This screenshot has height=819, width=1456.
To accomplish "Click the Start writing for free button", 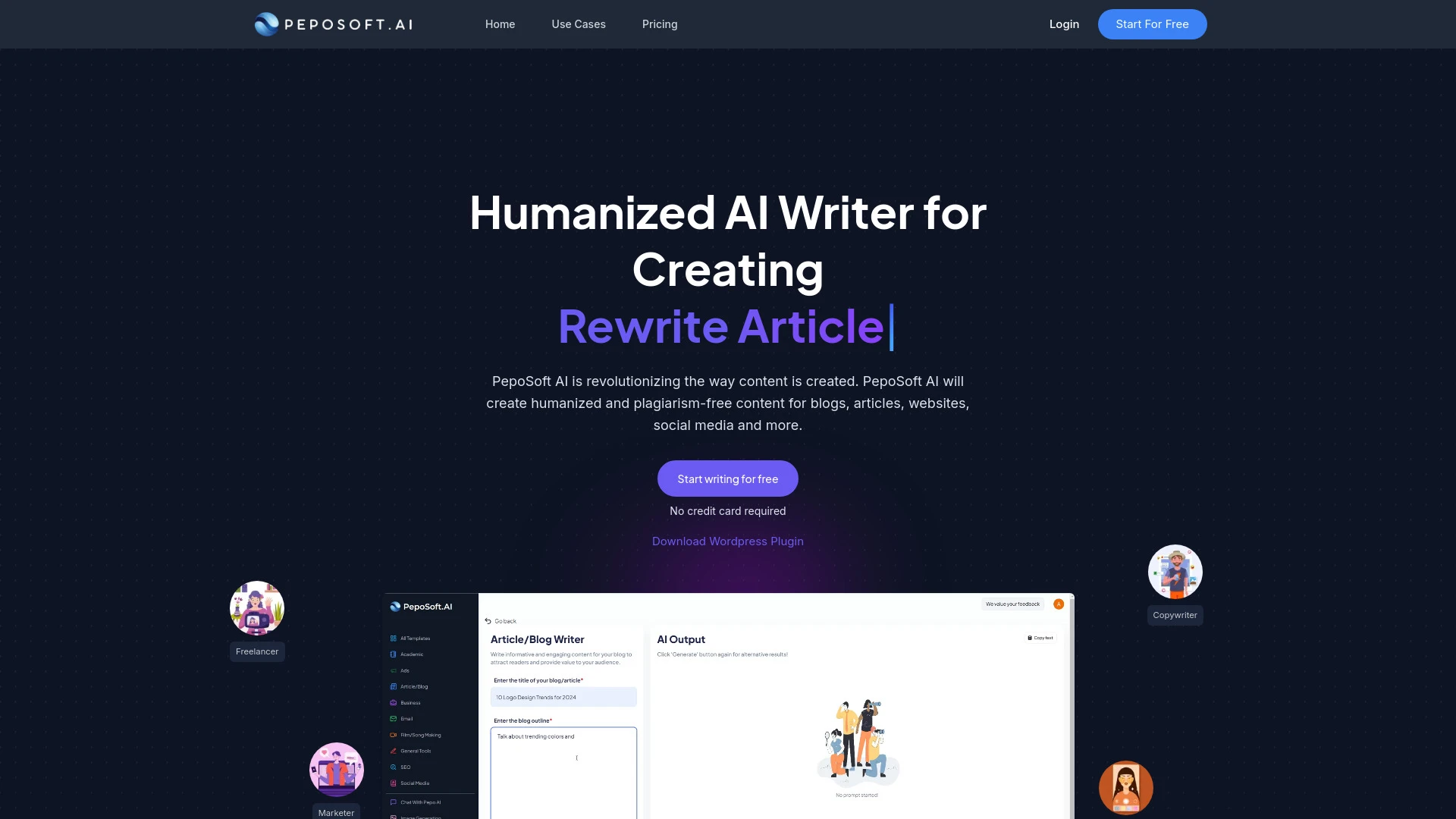I will pos(728,478).
